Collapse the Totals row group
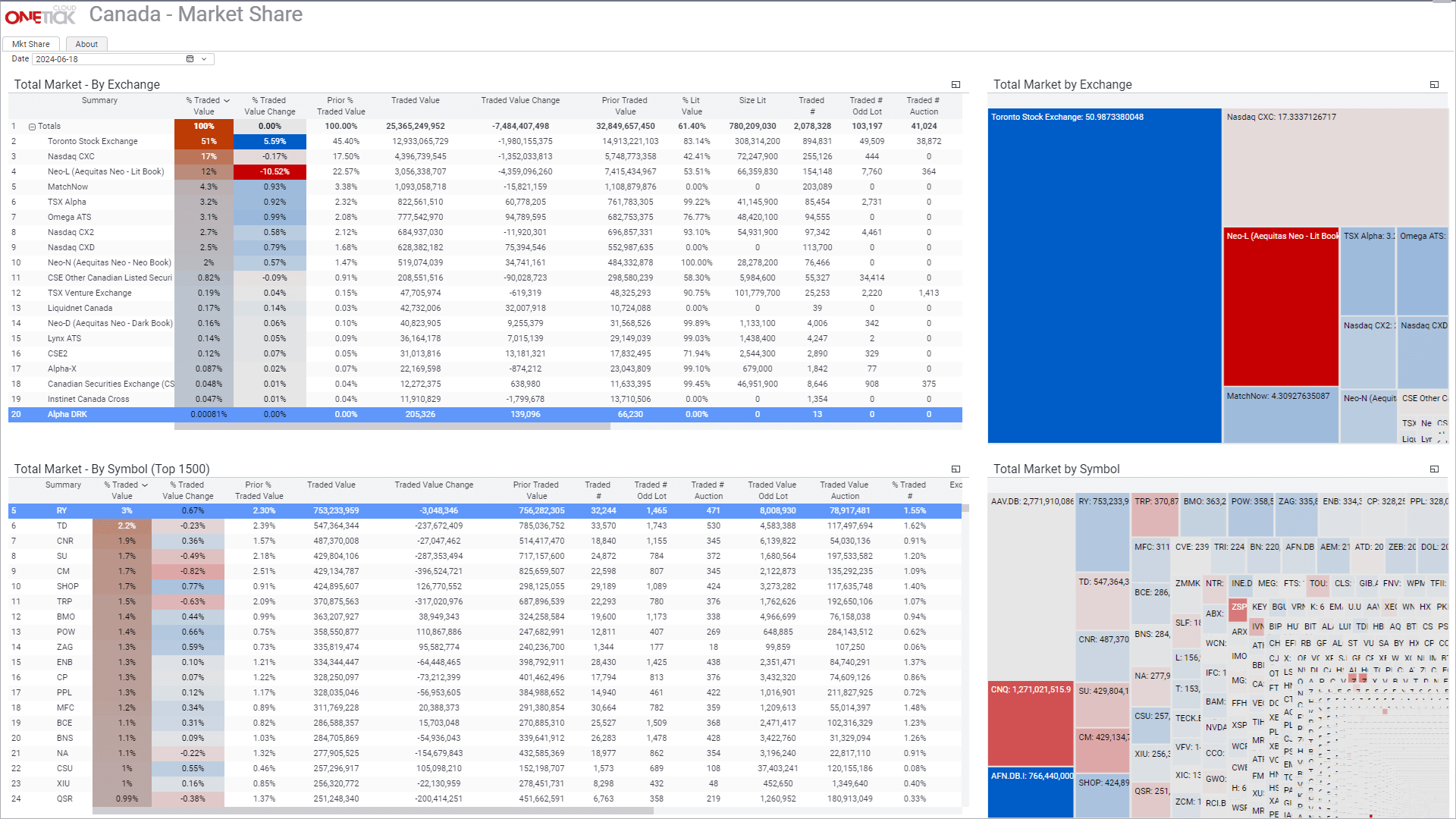 (32, 127)
